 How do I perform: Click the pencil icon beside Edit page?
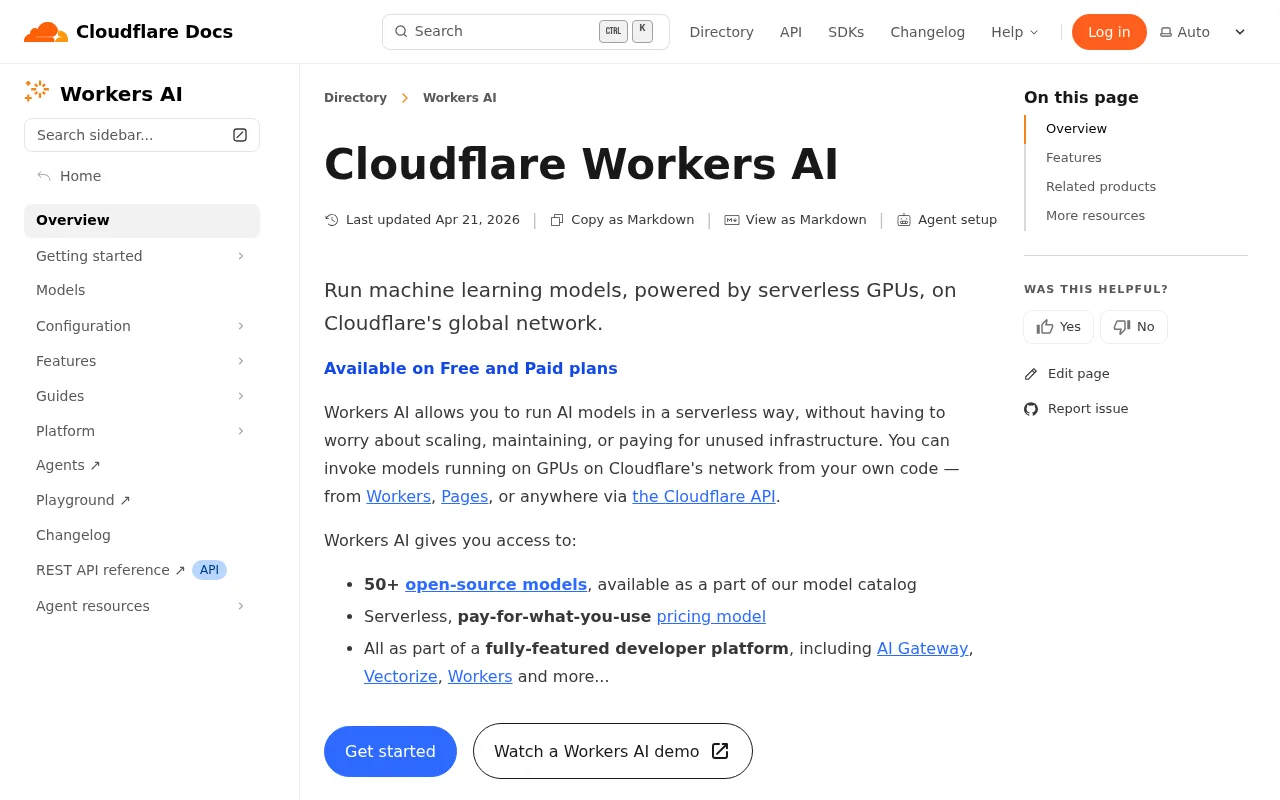tap(1031, 374)
